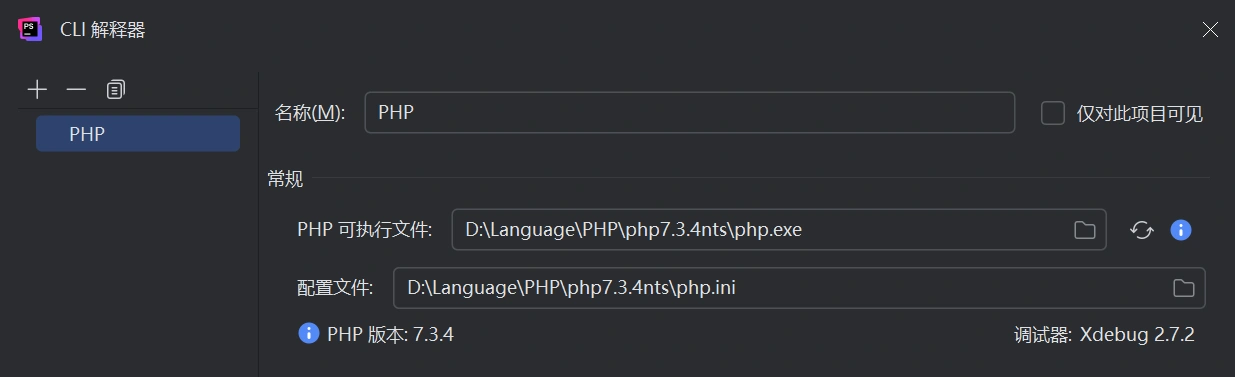Select PHP interpreter in left list
The image size is (1235, 377).
coord(138,134)
